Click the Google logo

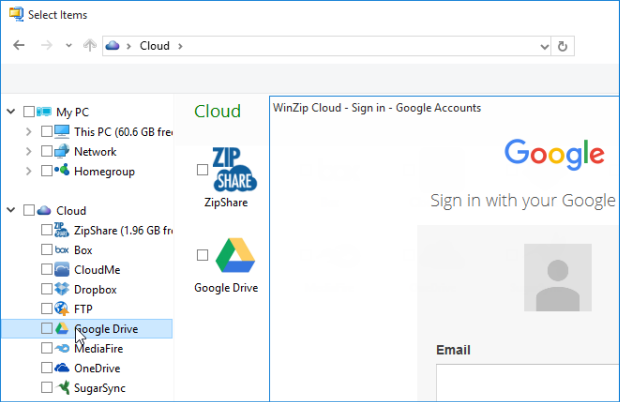point(554,155)
